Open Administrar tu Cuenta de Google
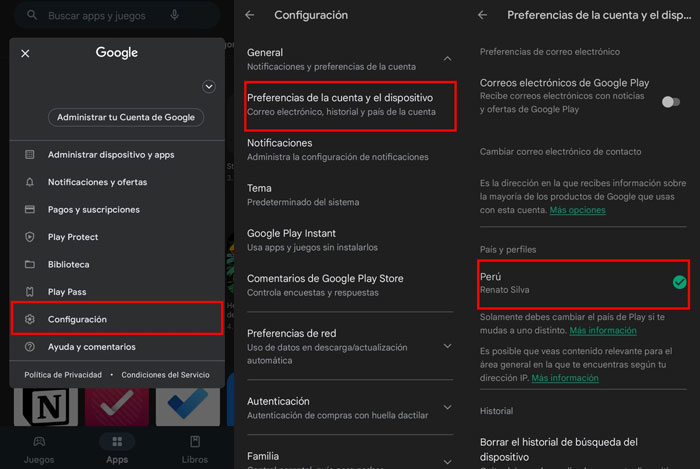 [x=126, y=117]
